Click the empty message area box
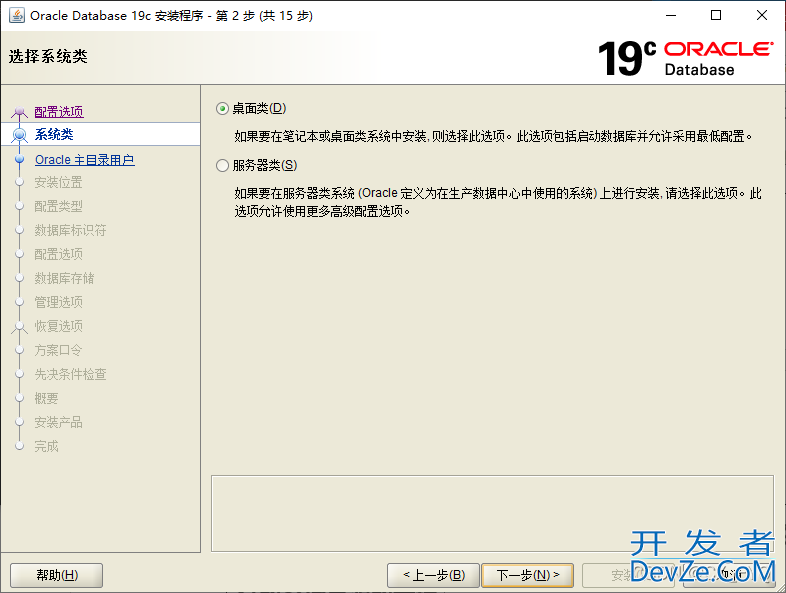 tap(492, 513)
